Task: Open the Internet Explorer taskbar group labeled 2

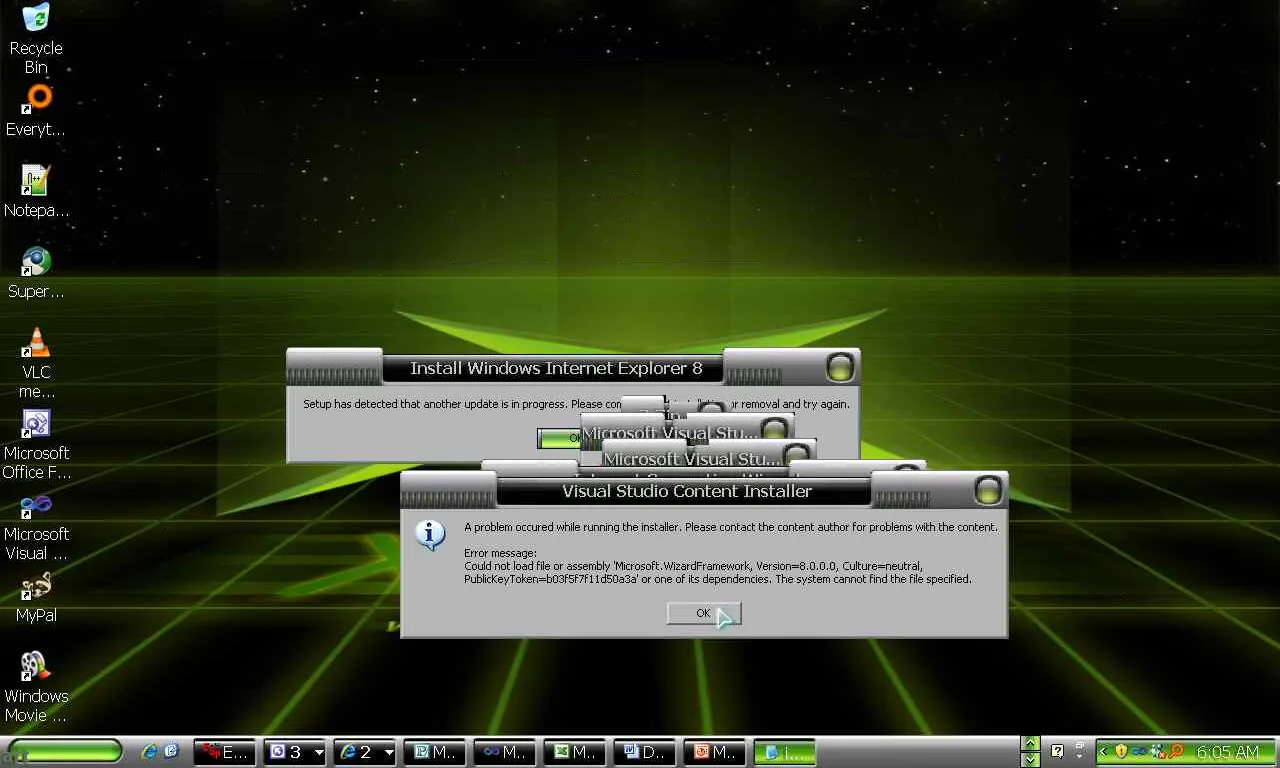Action: 365,752
